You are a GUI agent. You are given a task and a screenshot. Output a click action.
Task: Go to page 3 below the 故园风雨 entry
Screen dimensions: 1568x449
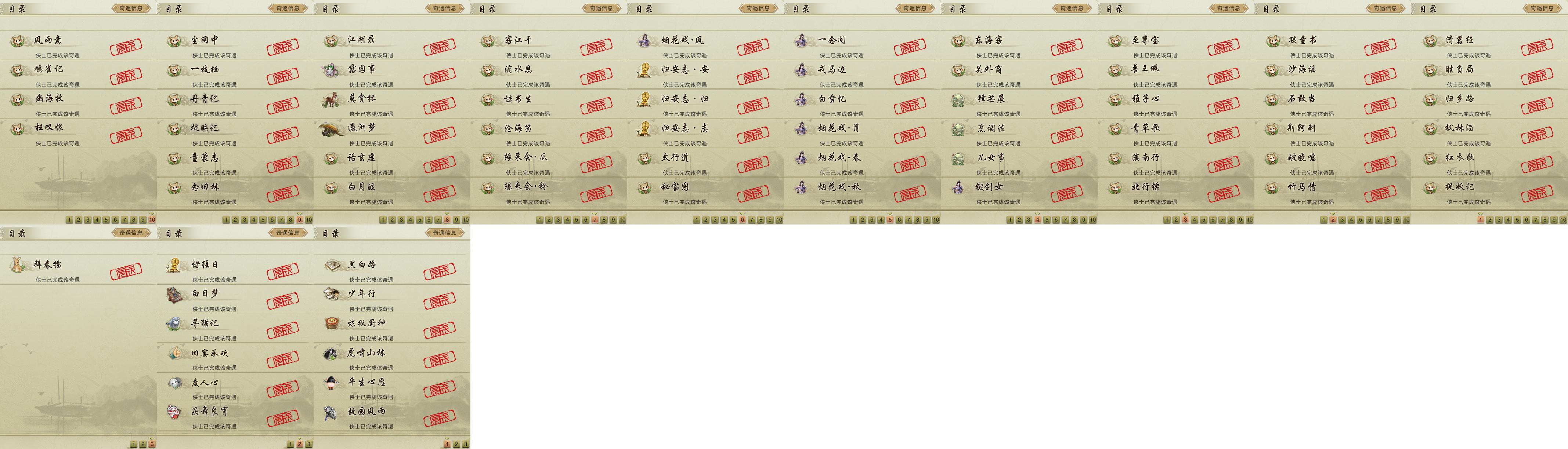(x=465, y=444)
